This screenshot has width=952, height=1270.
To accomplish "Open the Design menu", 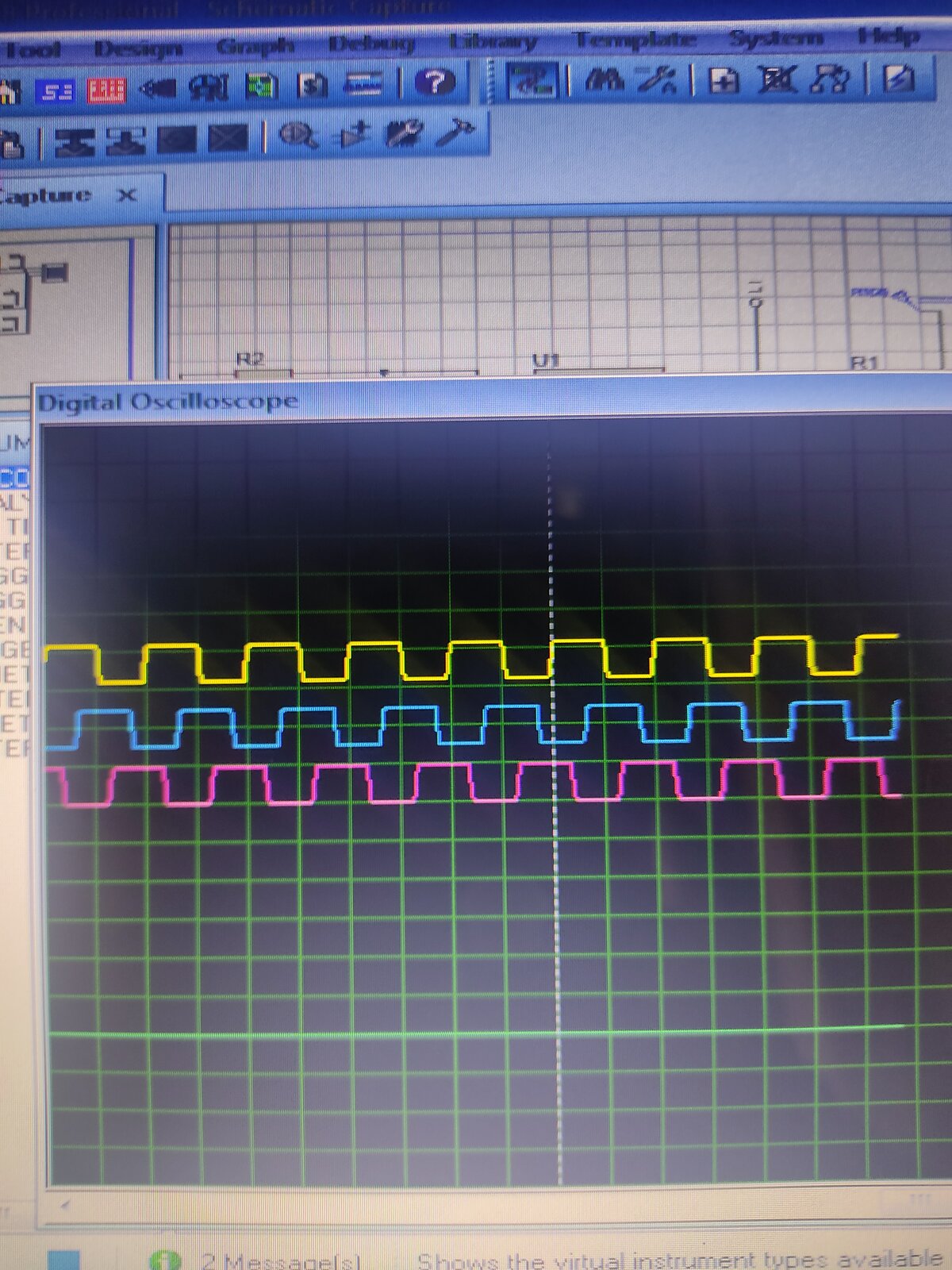I will pos(138,48).
